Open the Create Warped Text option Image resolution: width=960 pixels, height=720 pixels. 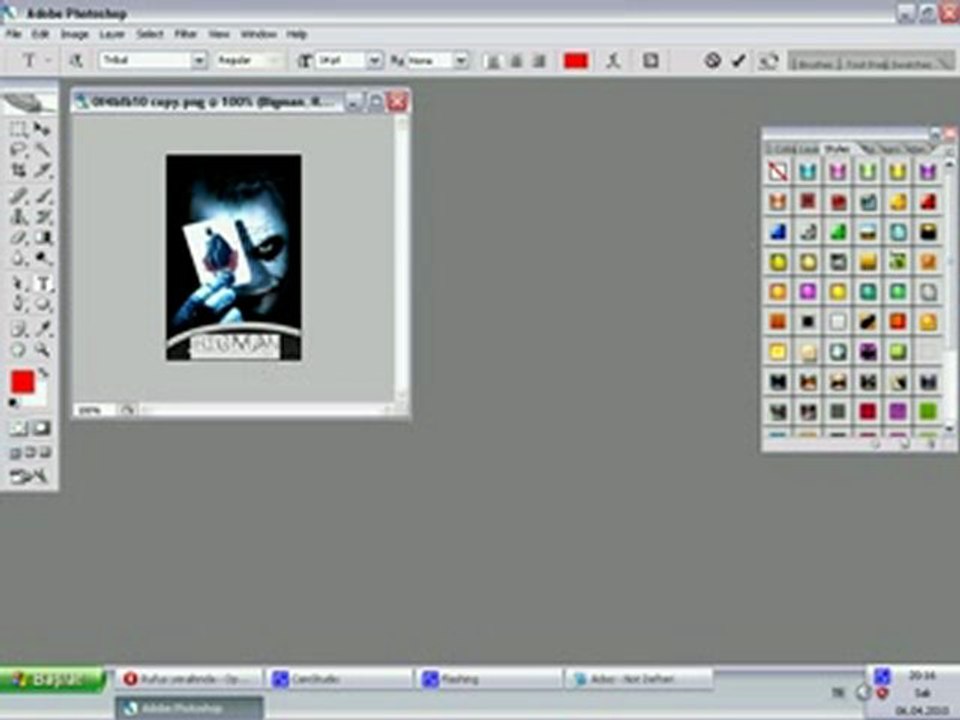coord(613,61)
